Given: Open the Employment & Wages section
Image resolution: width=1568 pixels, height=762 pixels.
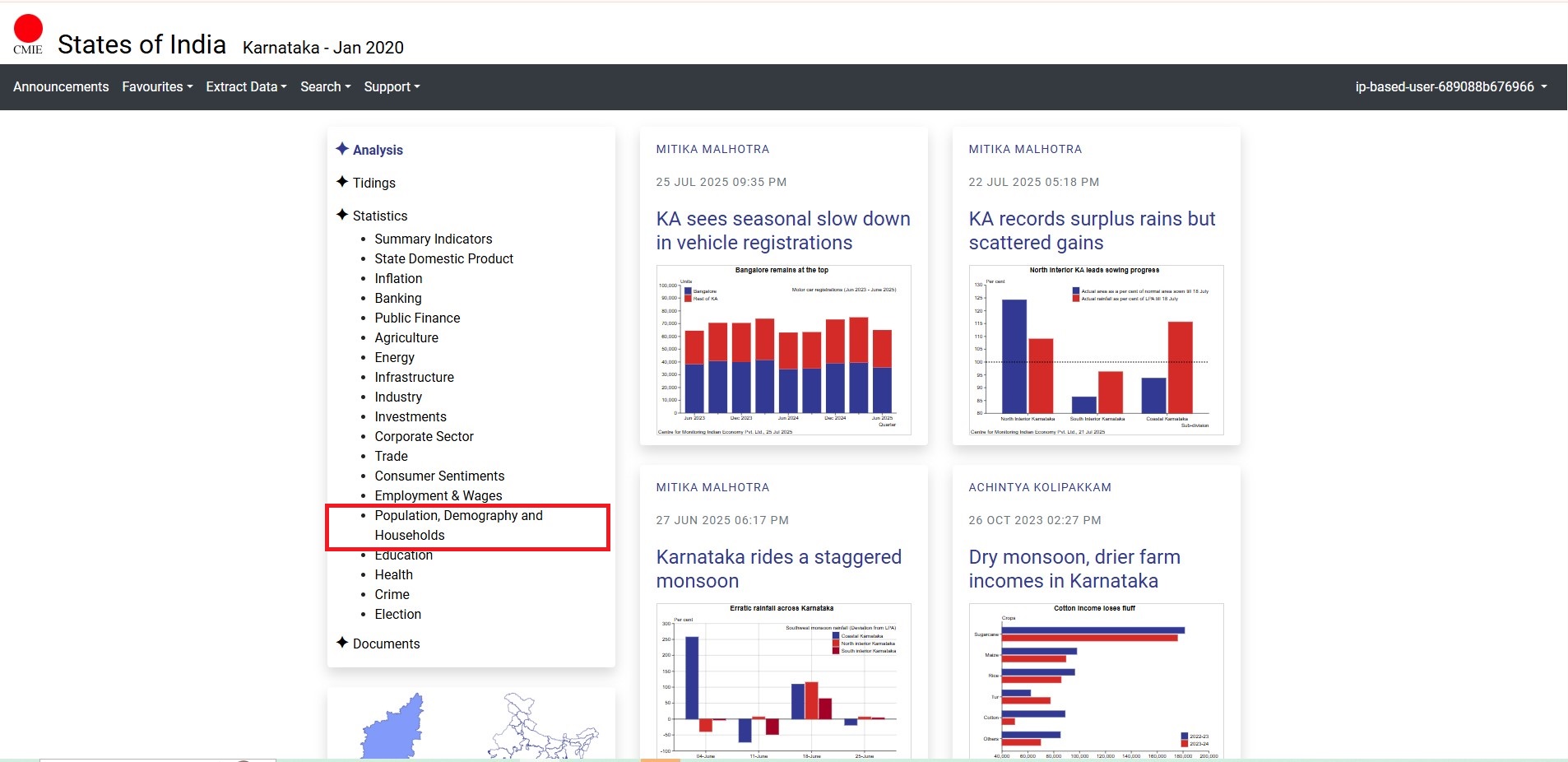Looking at the screenshot, I should 438,495.
